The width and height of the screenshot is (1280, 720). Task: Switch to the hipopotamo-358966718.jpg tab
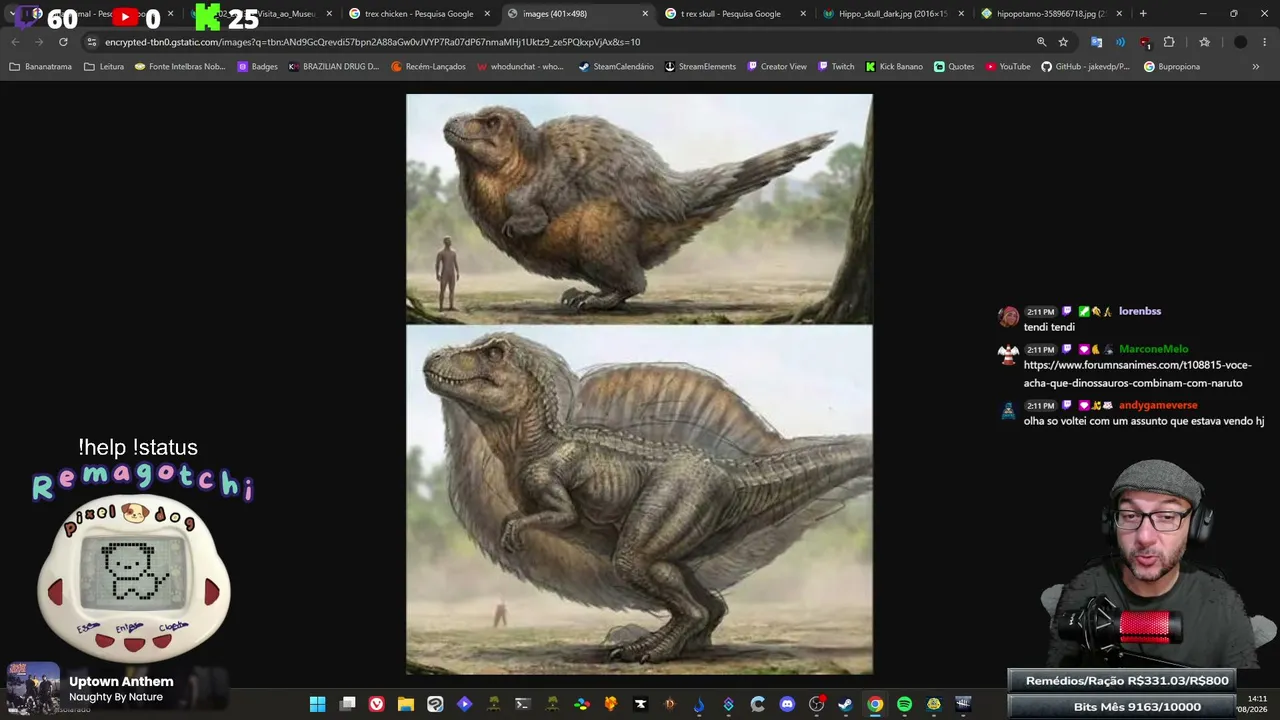[1050, 14]
